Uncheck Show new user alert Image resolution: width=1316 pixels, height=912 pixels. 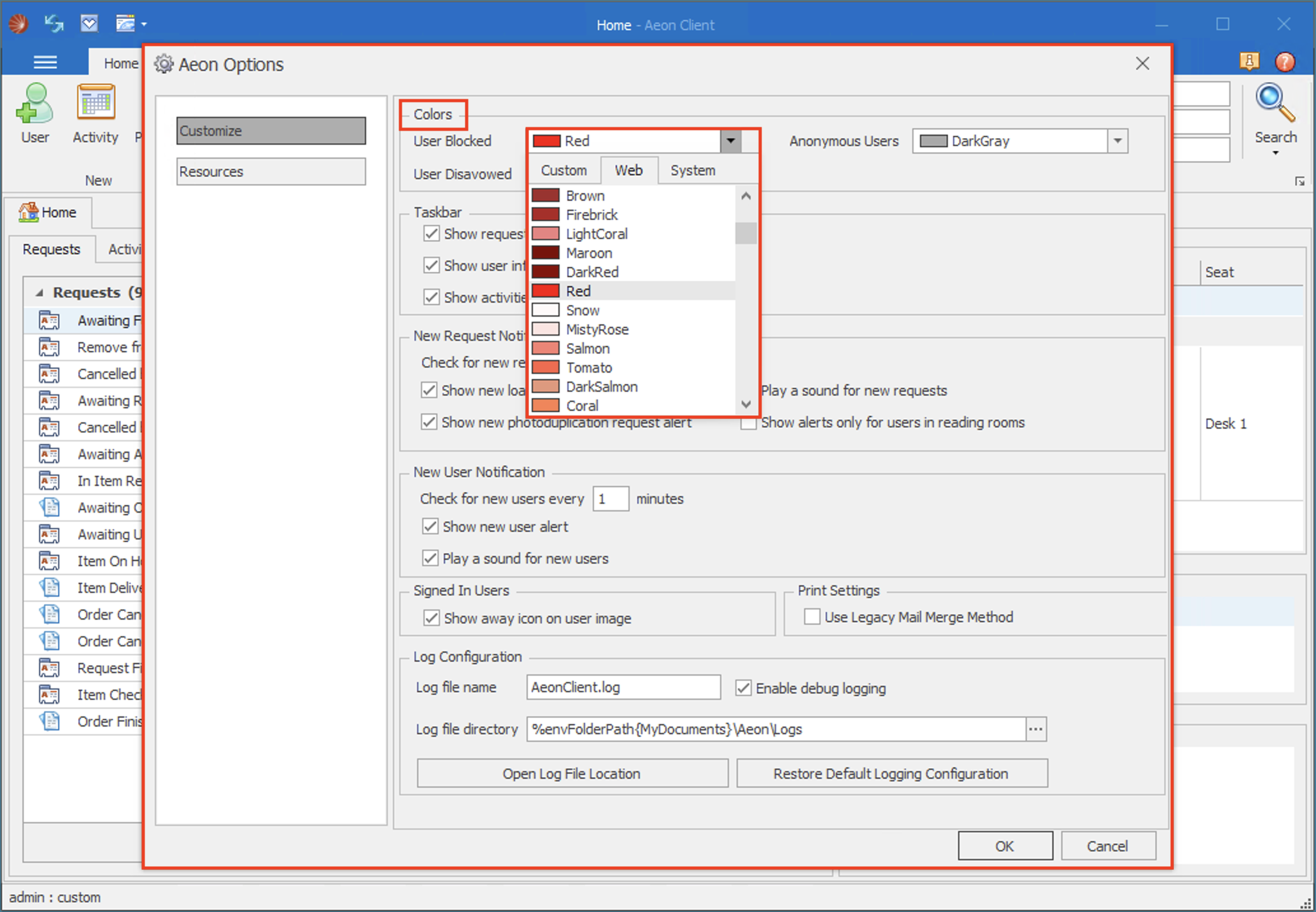tap(431, 527)
